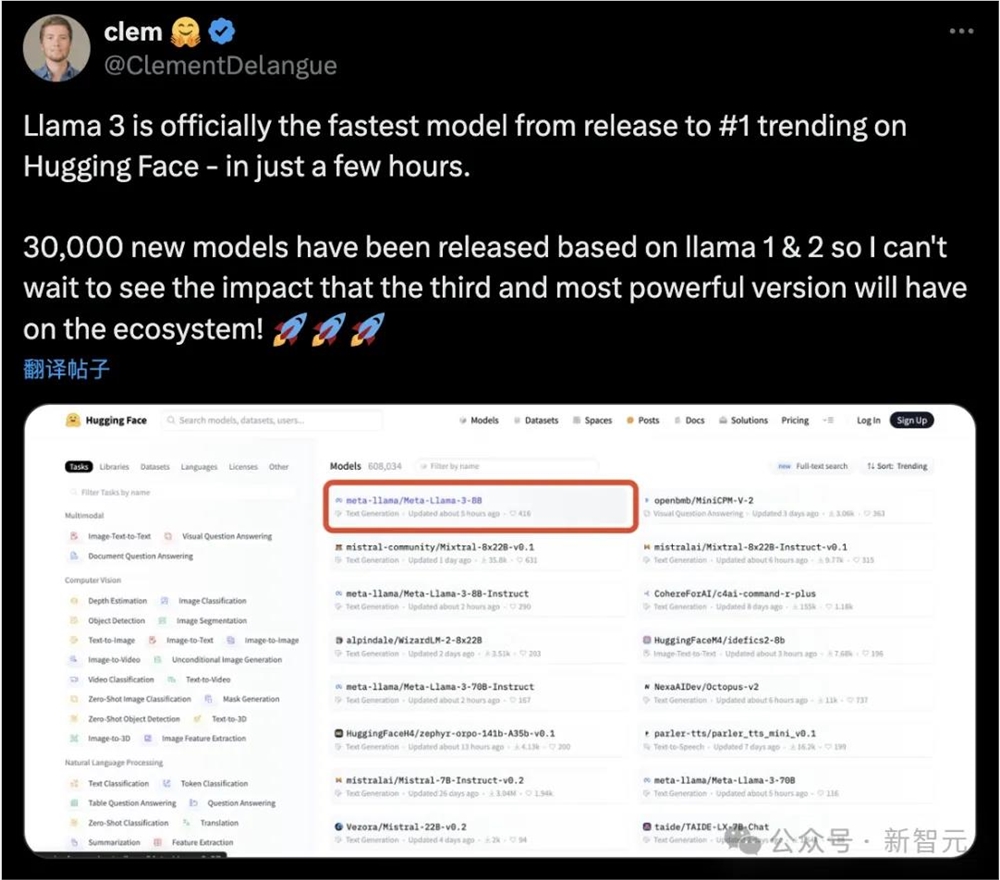Open Posts in top navigation
Image resolution: width=1000 pixels, height=880 pixels.
(643, 420)
